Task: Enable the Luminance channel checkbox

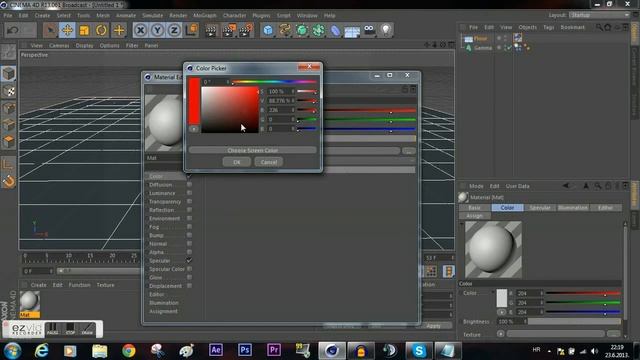Action: tap(189, 193)
